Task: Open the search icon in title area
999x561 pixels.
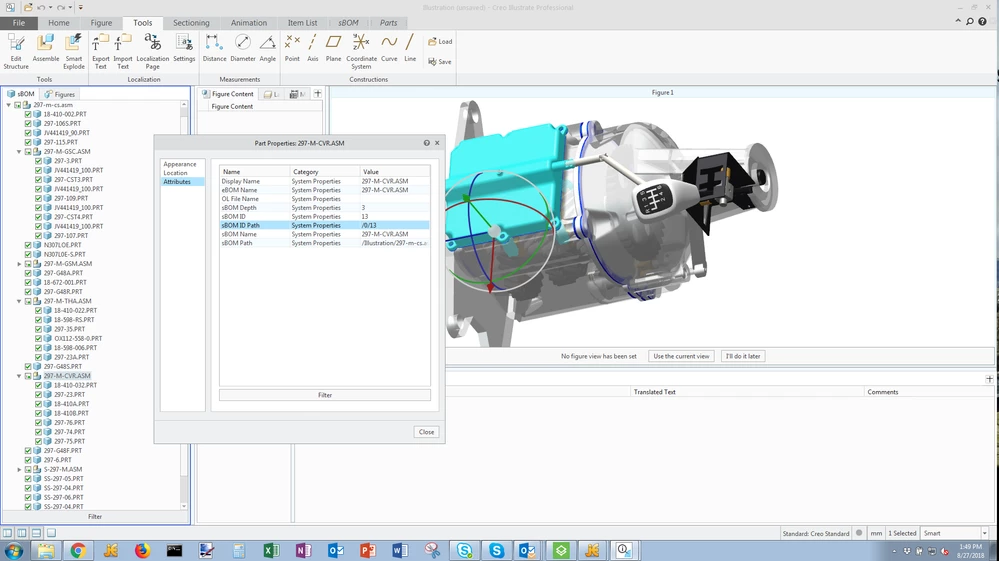Action: point(970,22)
